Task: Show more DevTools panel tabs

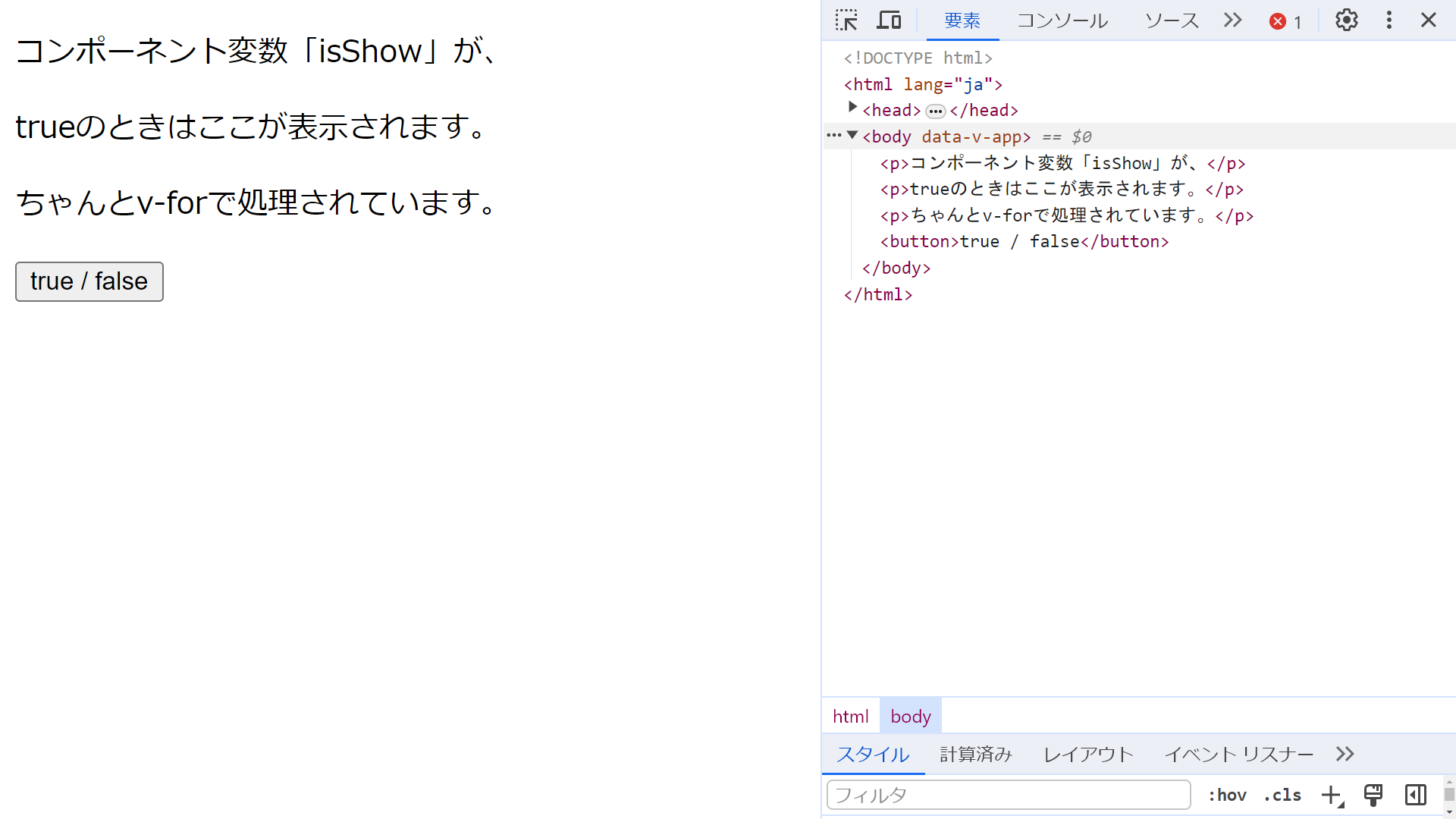Action: 1232,20
